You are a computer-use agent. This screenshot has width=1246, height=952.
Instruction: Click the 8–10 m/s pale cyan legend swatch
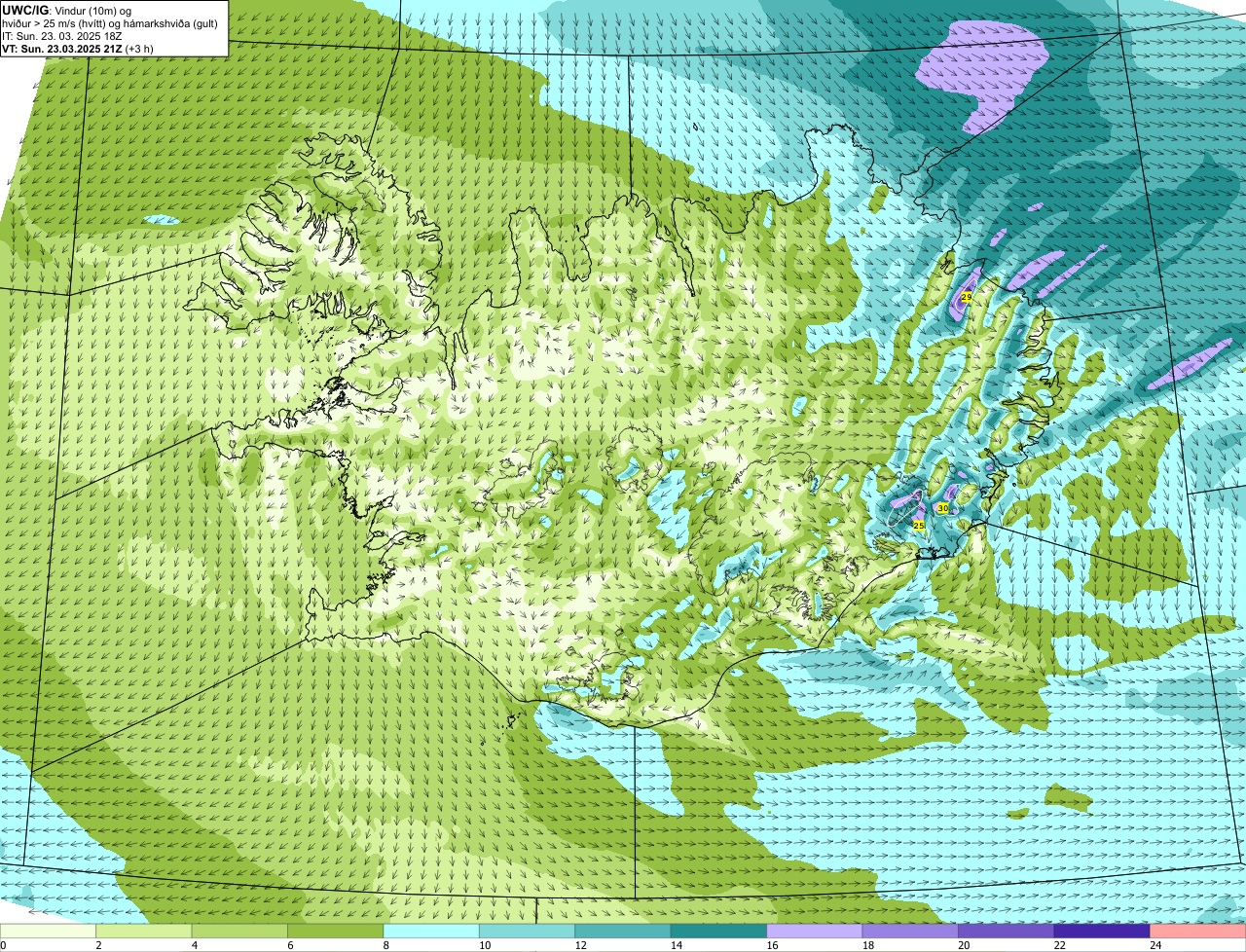432,931
